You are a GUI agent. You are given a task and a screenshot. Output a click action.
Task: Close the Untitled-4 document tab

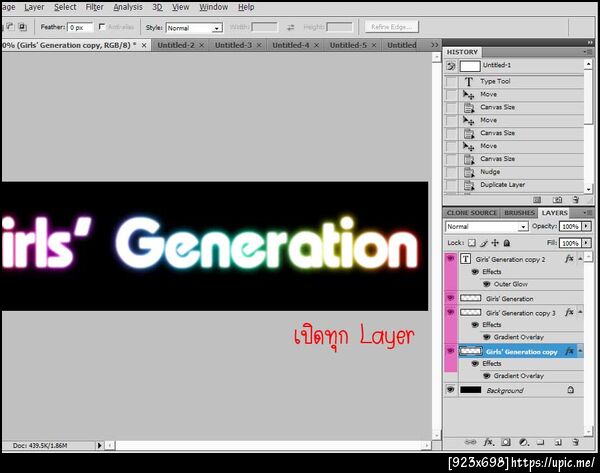316,45
